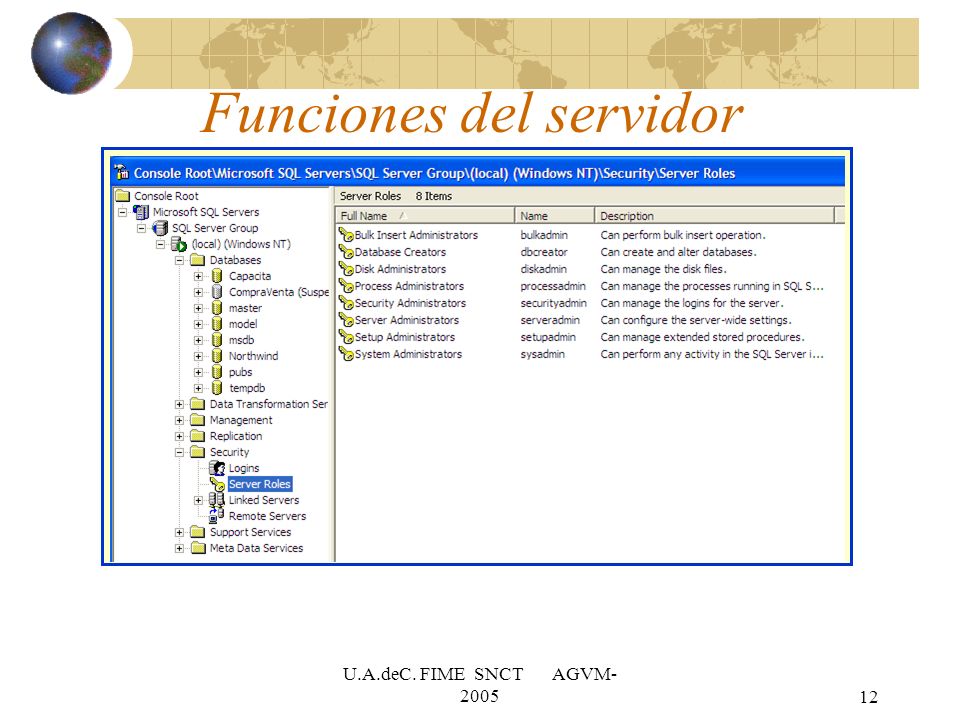Select the Support Services label

250,532
